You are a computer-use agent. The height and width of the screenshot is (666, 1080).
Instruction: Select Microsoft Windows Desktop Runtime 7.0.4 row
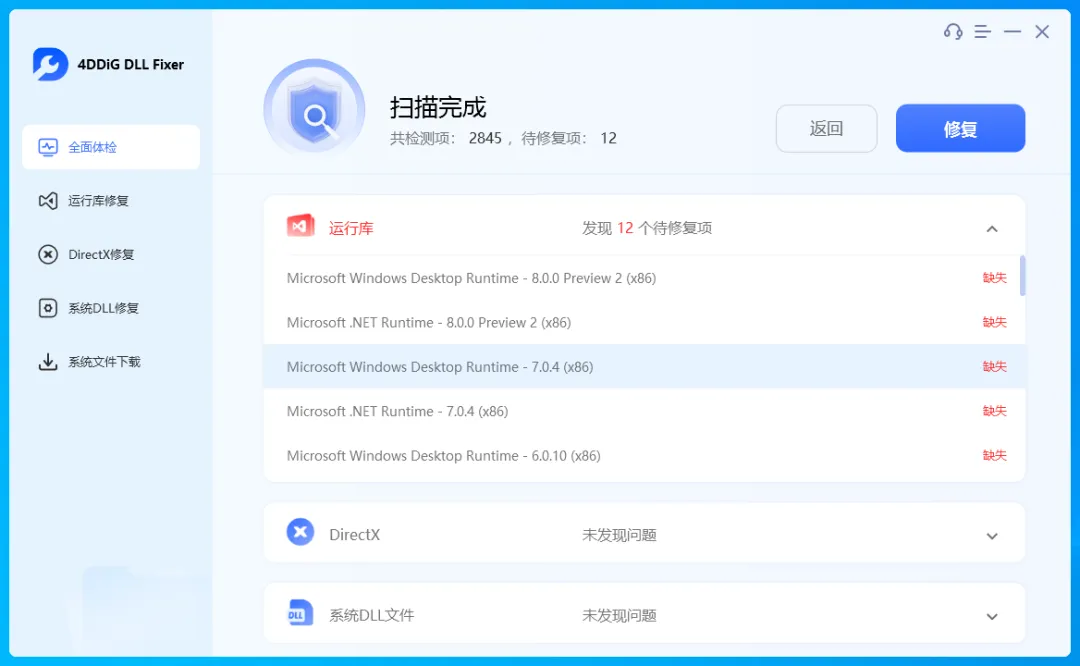tap(644, 367)
